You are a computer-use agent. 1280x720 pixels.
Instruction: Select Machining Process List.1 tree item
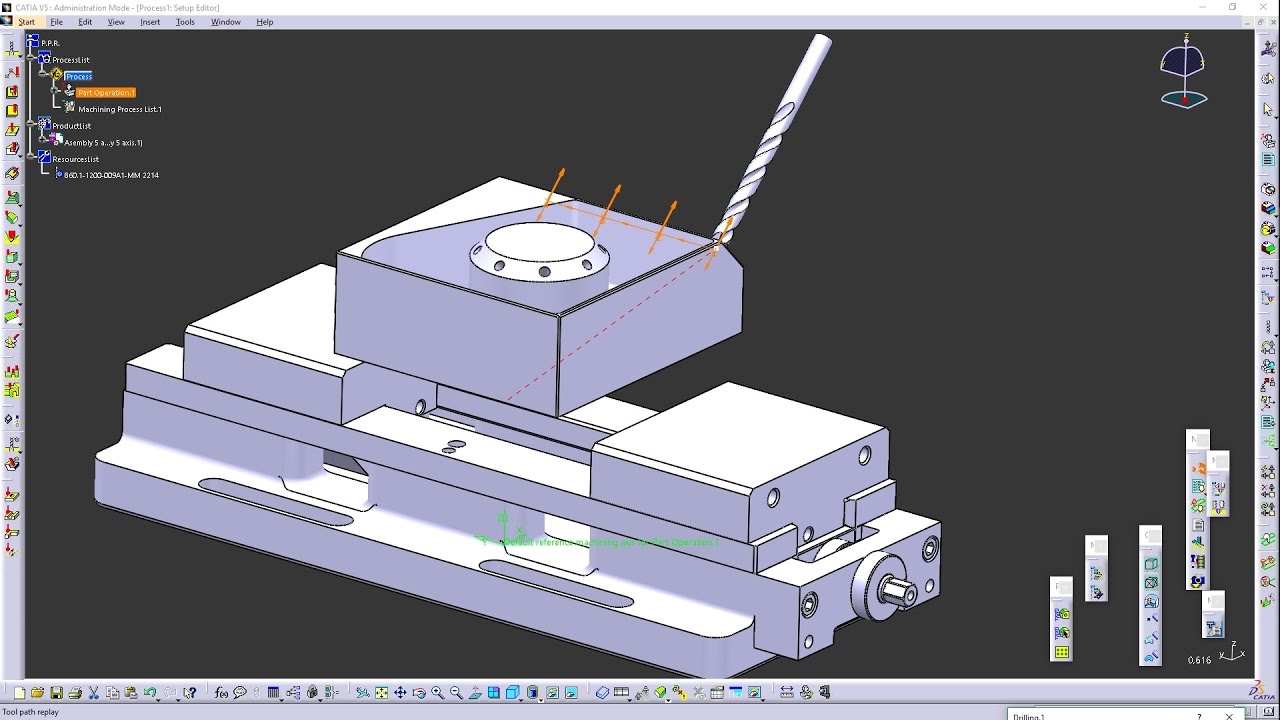tap(120, 109)
